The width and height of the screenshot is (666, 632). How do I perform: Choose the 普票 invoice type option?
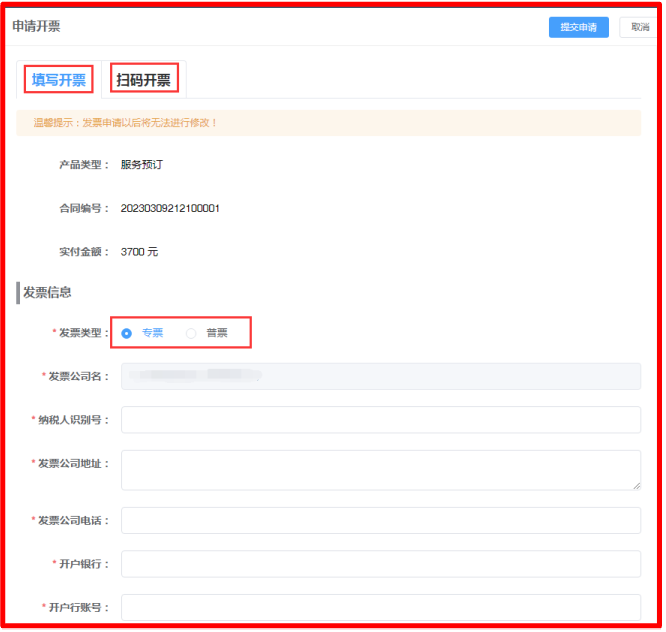192,333
